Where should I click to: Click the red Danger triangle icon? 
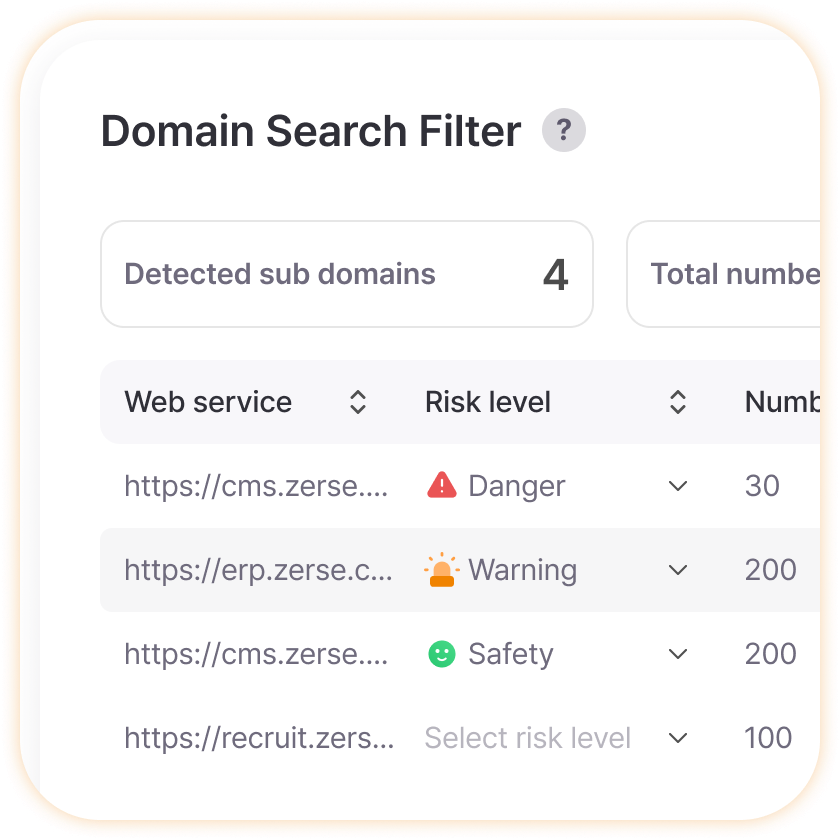pos(441,485)
